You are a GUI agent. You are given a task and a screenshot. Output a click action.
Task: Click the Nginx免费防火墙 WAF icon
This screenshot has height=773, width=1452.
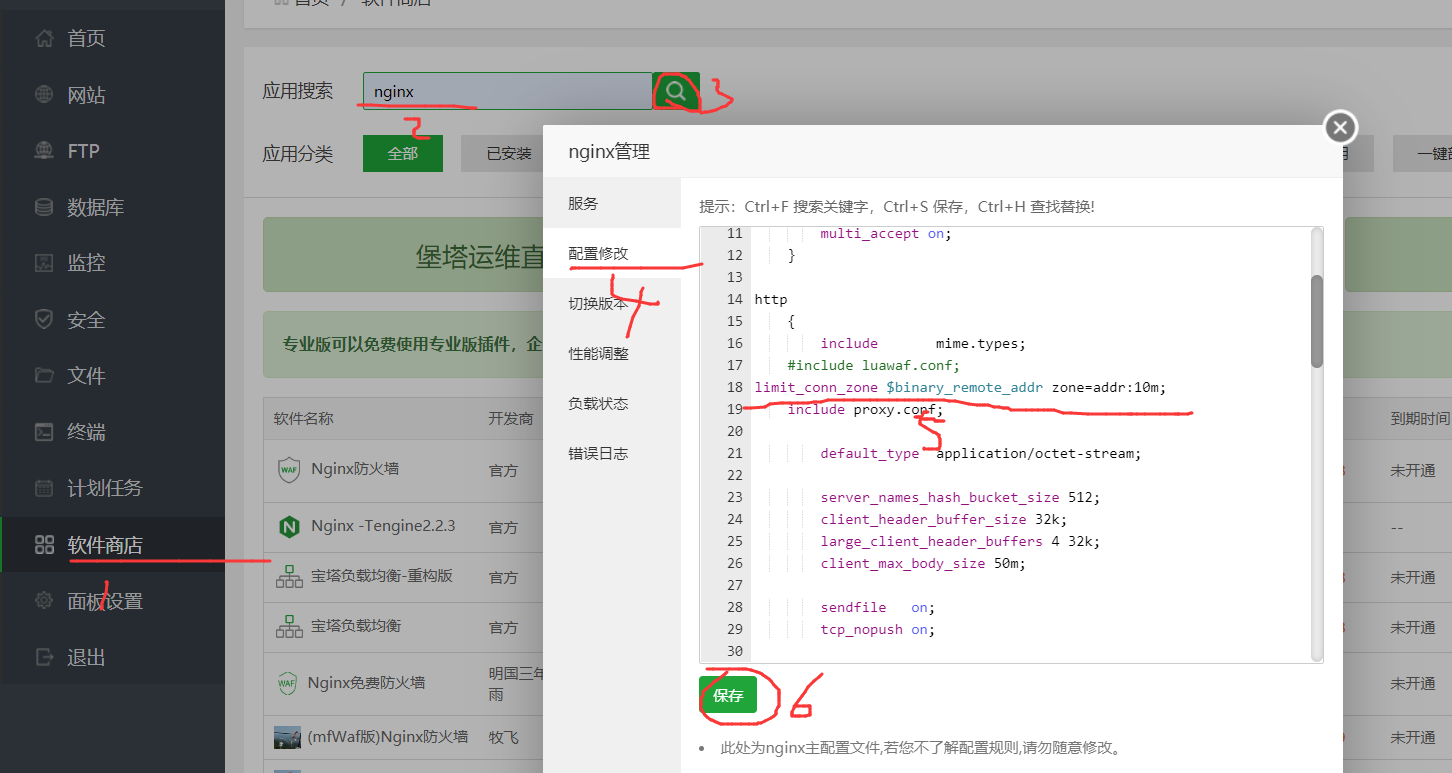click(287, 683)
